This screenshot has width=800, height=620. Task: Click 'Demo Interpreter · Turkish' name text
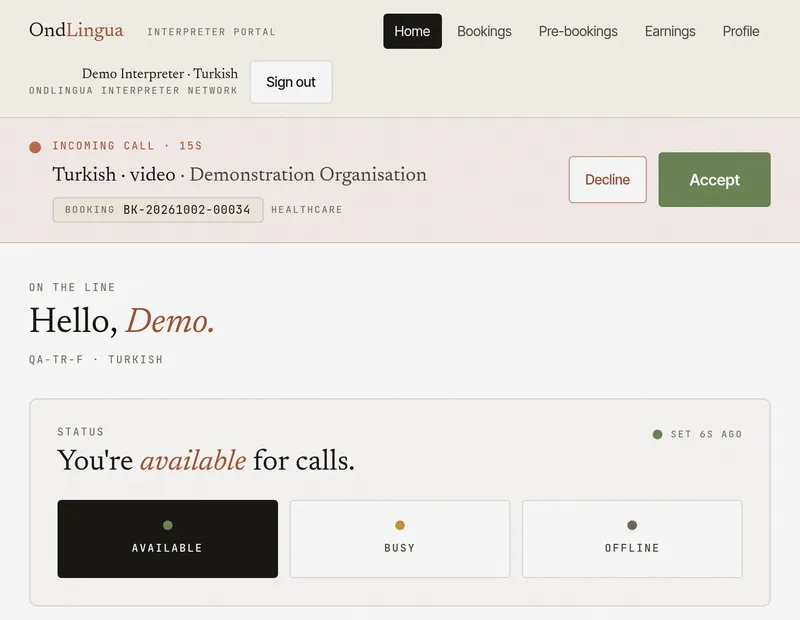coord(160,73)
